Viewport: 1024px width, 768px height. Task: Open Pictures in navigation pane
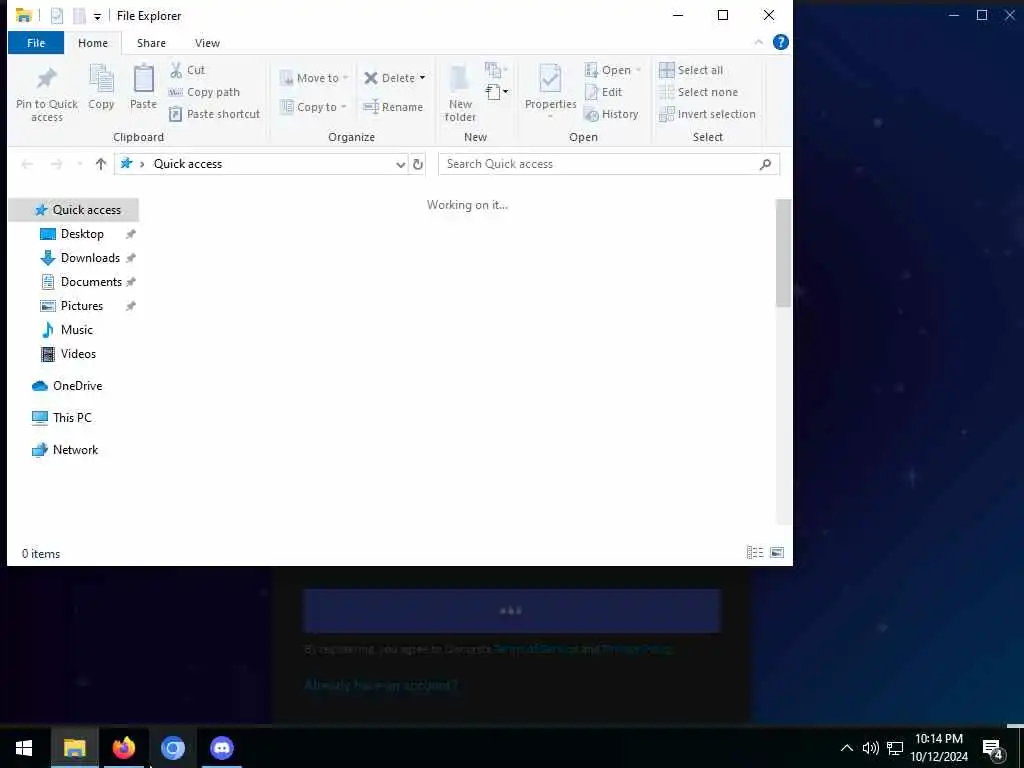click(x=82, y=306)
